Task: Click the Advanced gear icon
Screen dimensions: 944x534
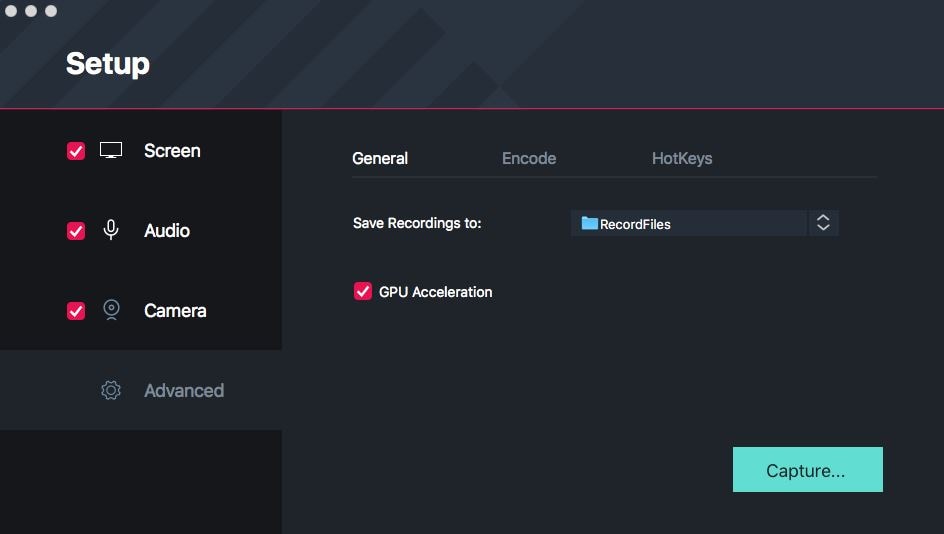Action: (x=111, y=391)
